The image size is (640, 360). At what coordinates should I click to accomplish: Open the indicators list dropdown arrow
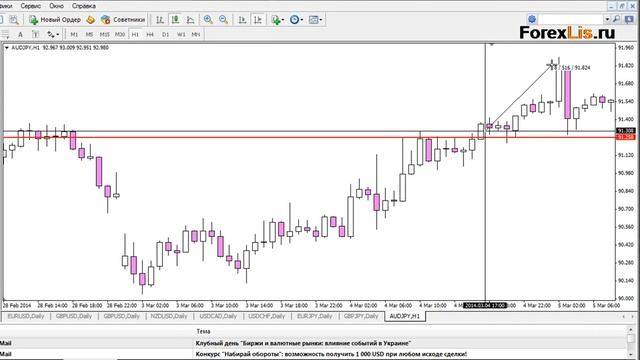[283, 20]
